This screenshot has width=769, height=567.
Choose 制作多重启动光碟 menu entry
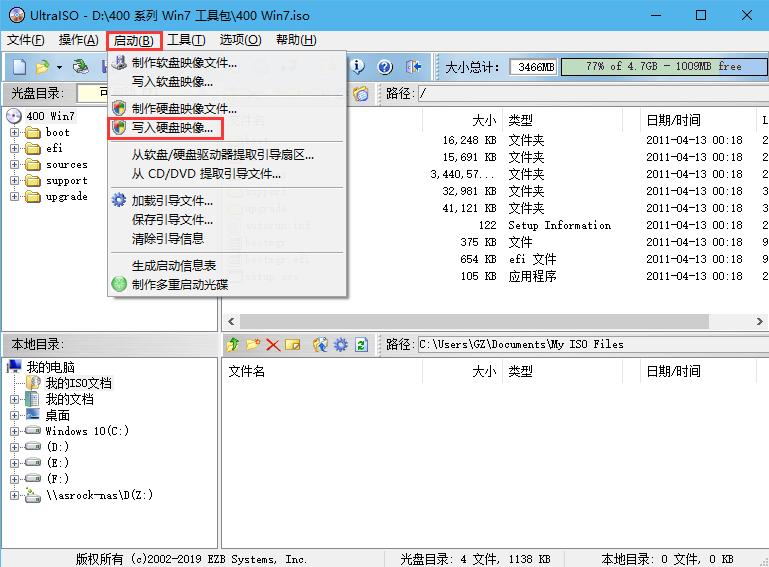pos(227,284)
